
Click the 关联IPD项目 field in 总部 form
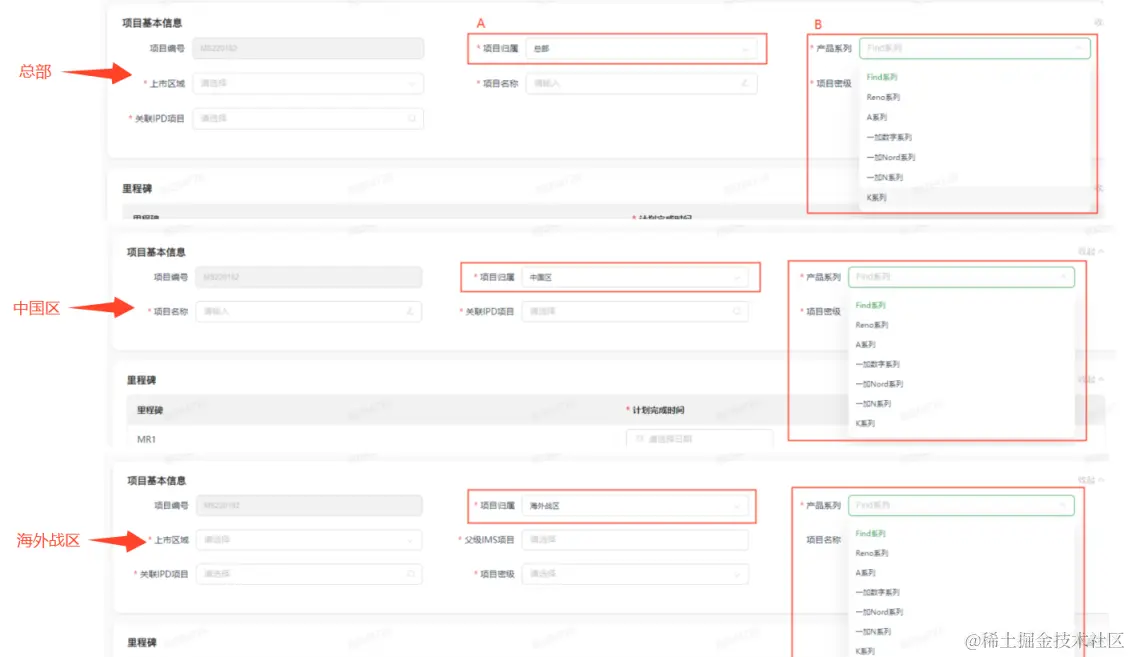pyautogui.click(x=308, y=118)
